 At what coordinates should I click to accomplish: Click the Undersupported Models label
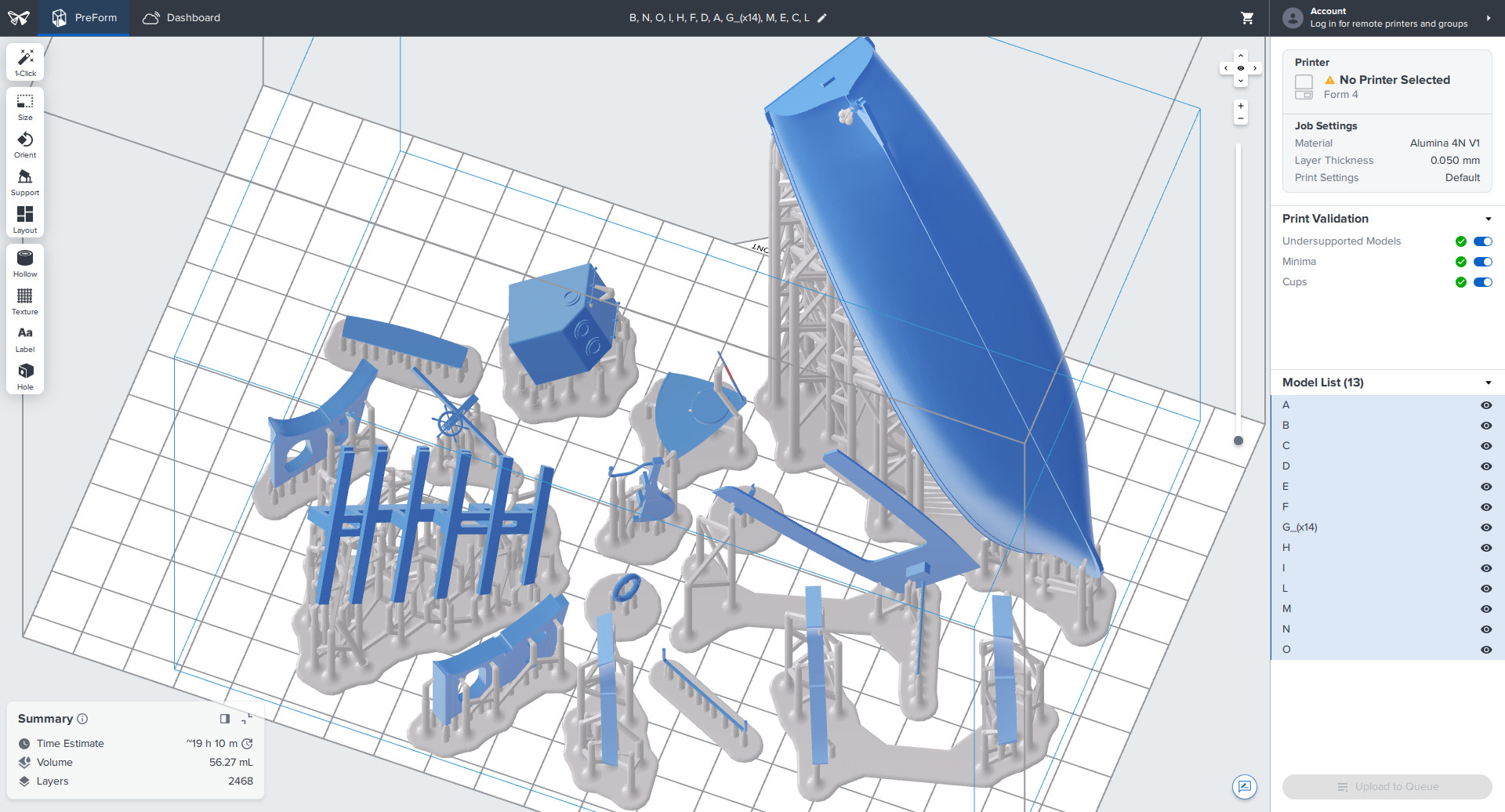1341,241
